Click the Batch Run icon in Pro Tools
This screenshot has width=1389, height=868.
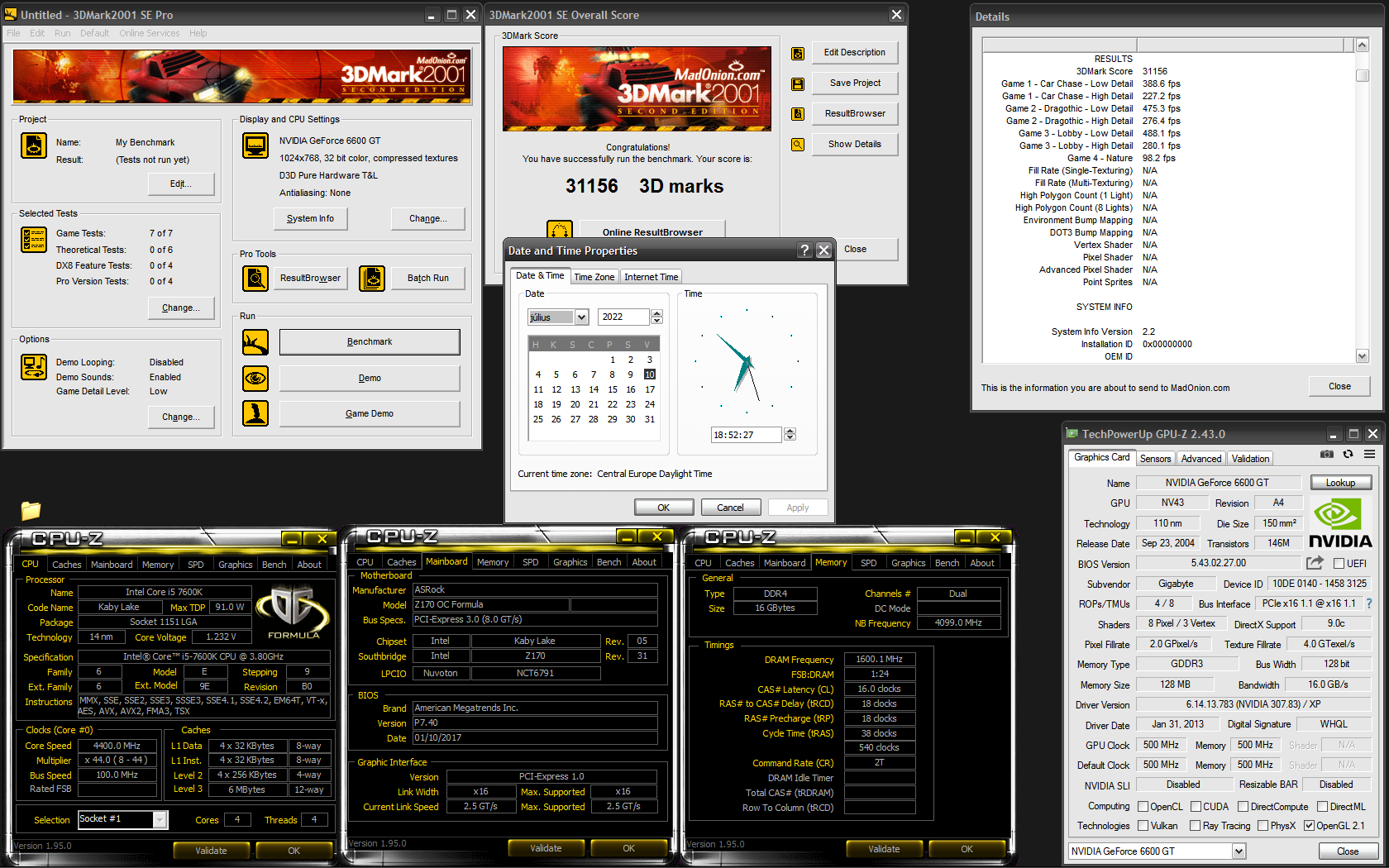tap(373, 279)
